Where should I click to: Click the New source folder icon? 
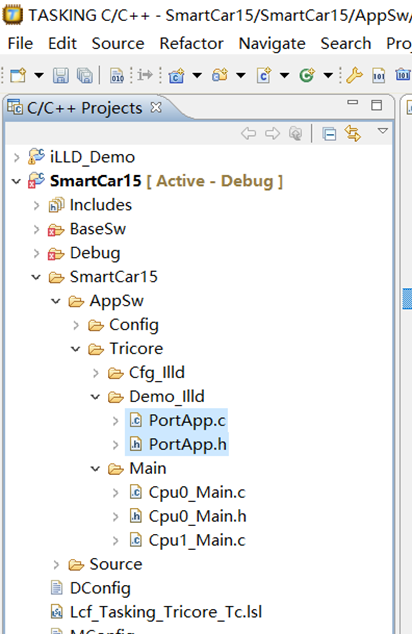pos(220,75)
